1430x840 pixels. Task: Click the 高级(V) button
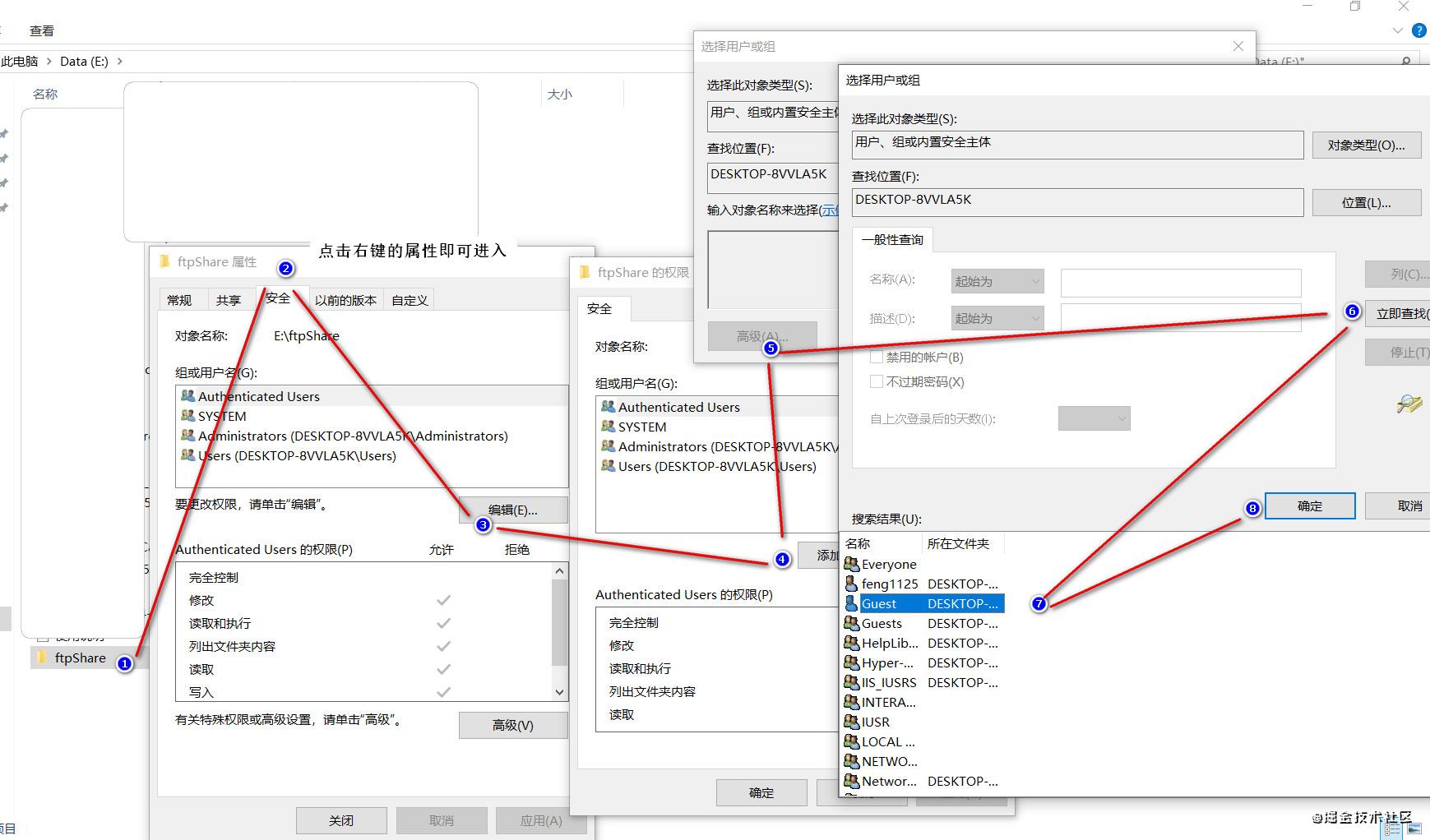[x=513, y=725]
